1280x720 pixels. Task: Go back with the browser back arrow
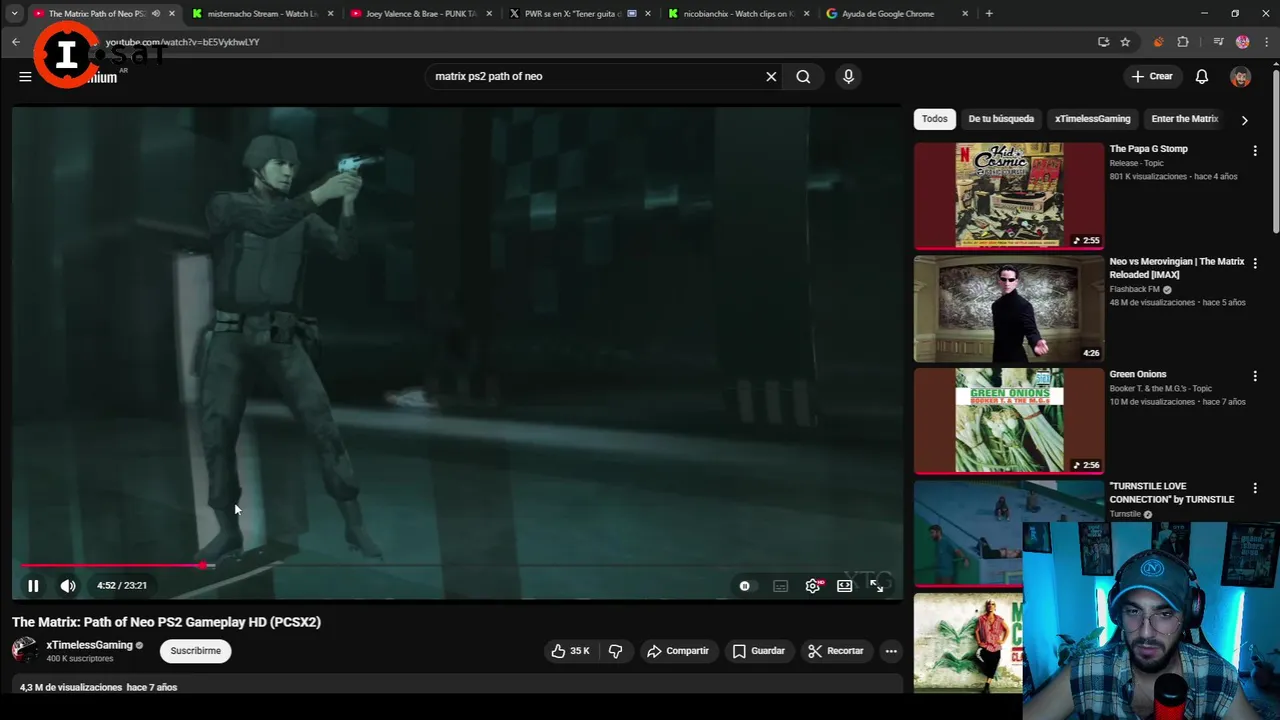[x=16, y=42]
